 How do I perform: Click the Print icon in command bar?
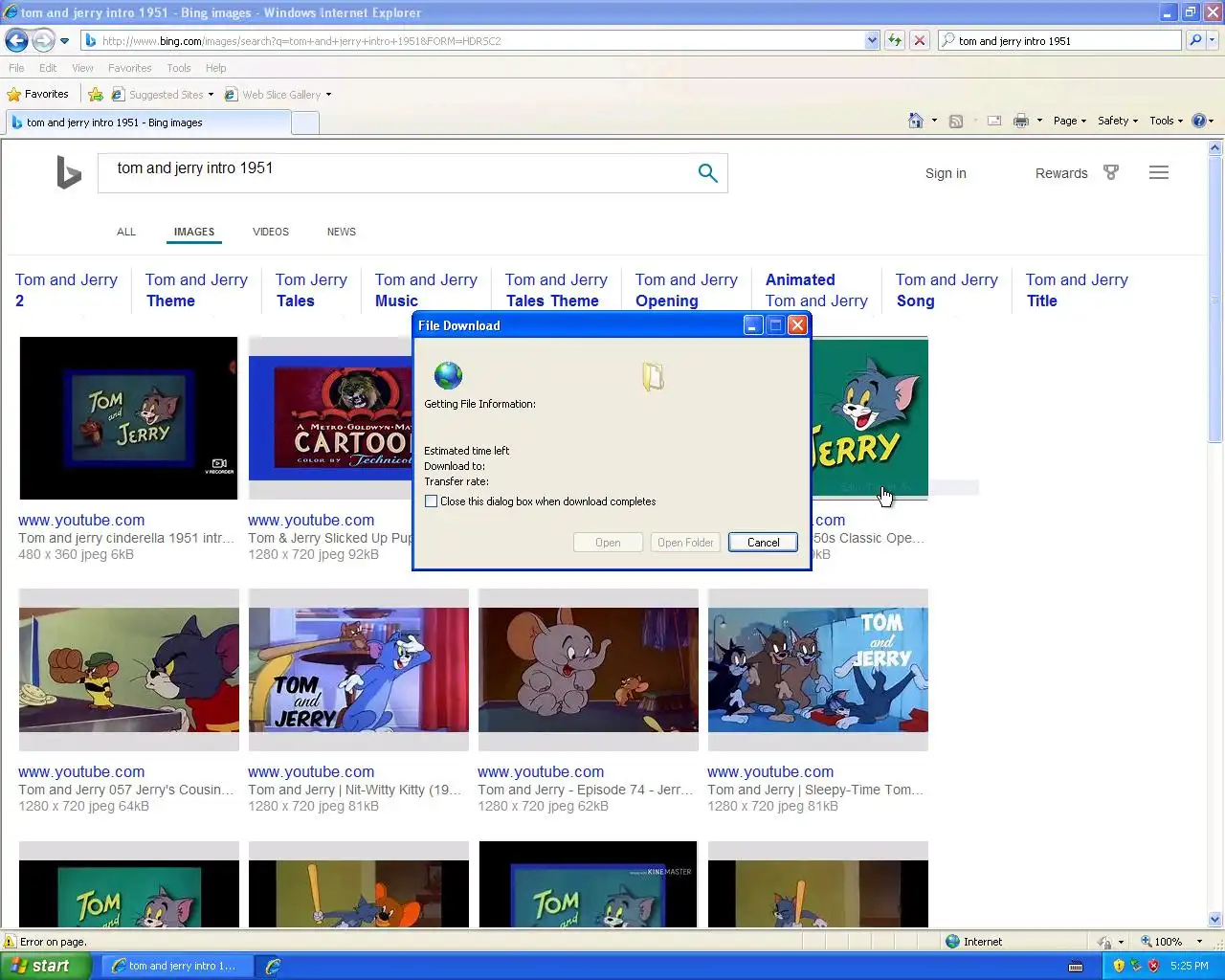[x=1021, y=121]
